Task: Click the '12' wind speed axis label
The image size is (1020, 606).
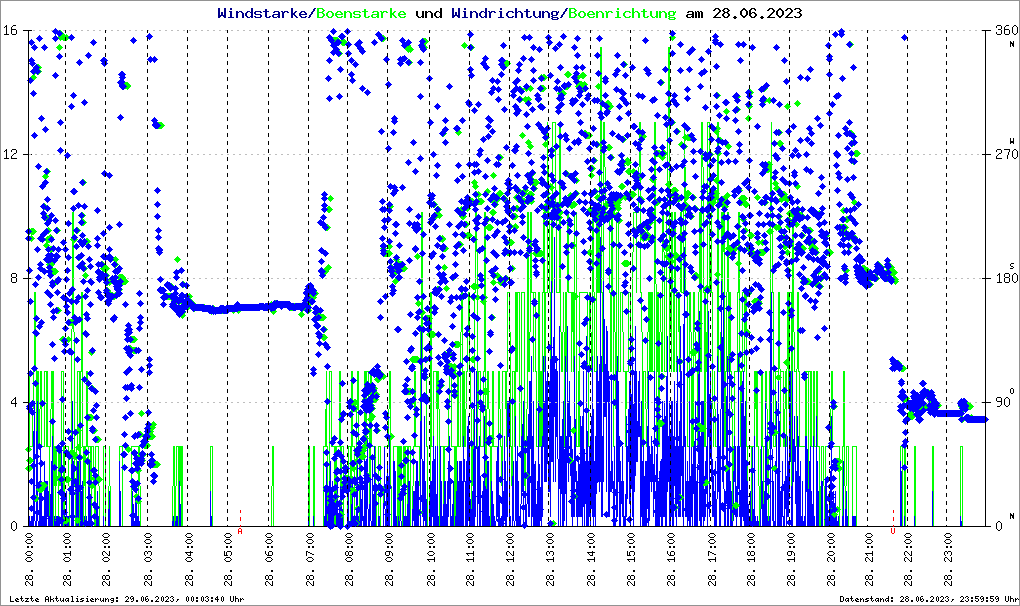Action: [x=10, y=155]
